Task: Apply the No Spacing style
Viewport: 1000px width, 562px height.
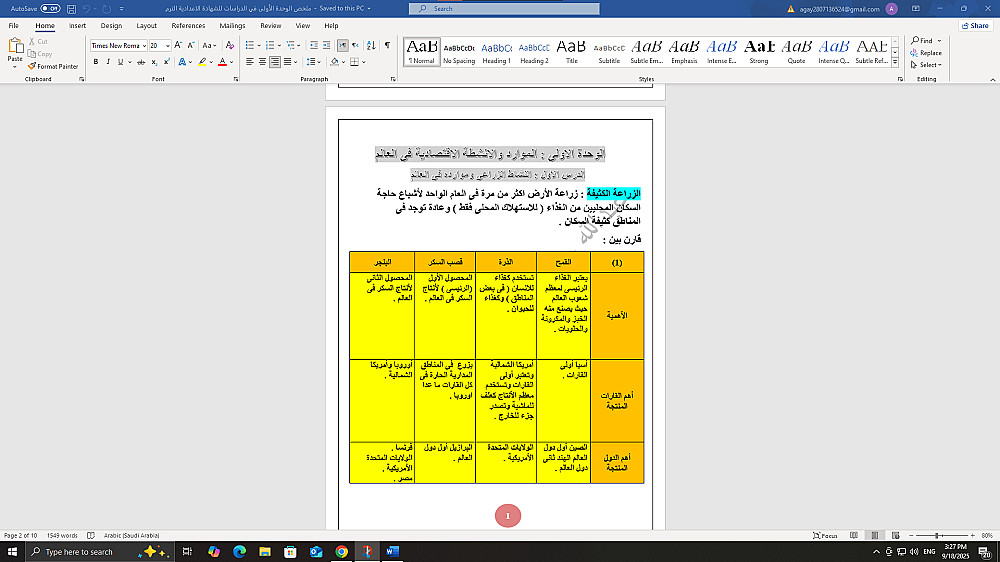Action: [459, 52]
